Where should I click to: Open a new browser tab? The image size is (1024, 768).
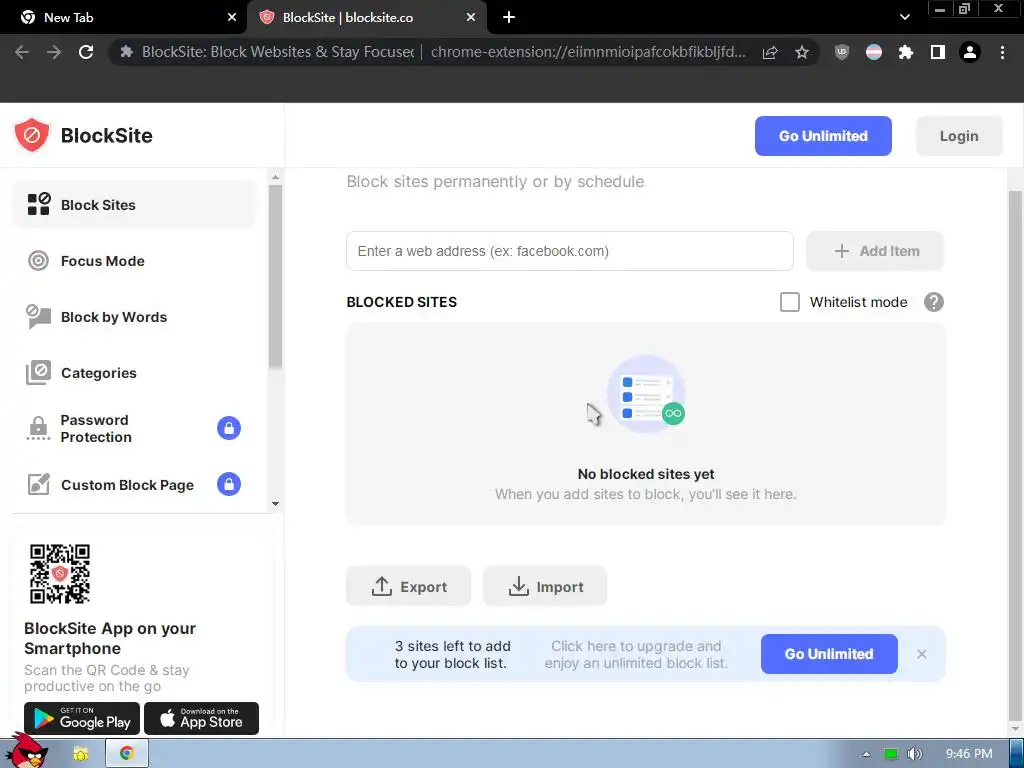(x=509, y=18)
